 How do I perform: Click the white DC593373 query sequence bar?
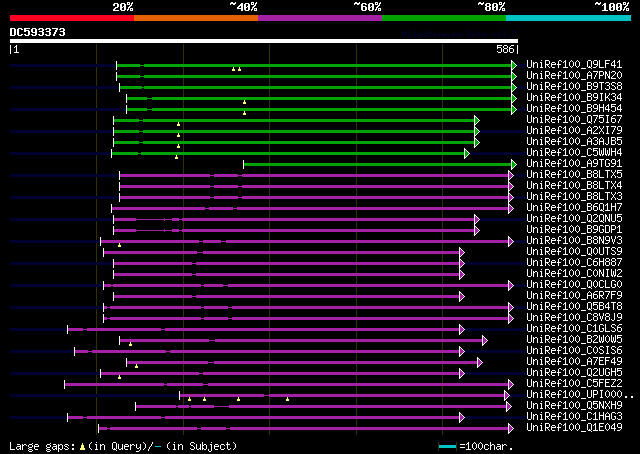pyautogui.click(x=264, y=41)
